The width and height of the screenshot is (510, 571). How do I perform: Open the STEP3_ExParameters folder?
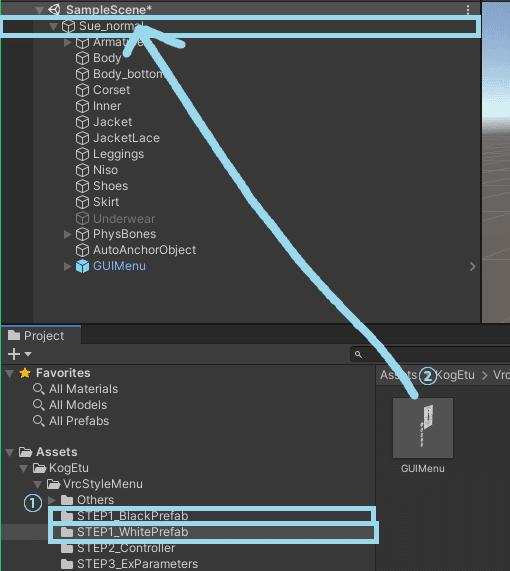coord(137,564)
